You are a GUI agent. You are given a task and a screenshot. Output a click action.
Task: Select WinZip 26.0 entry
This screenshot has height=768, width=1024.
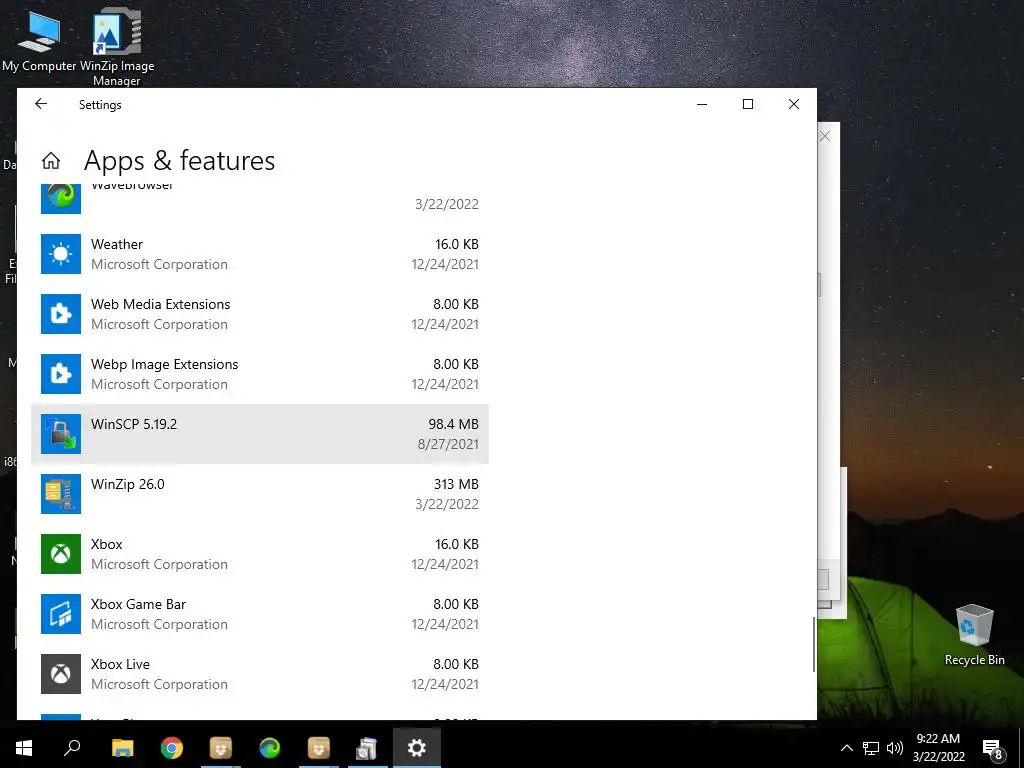point(260,494)
